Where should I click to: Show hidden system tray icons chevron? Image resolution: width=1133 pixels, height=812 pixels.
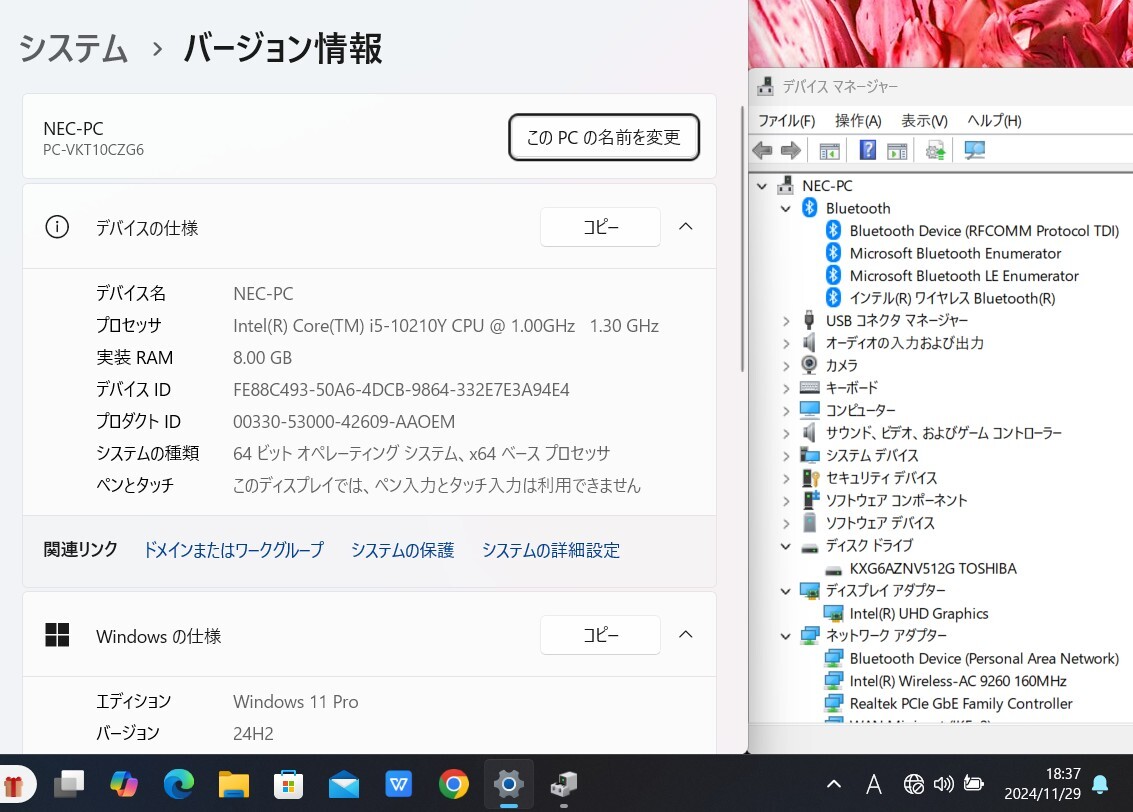coord(834,784)
